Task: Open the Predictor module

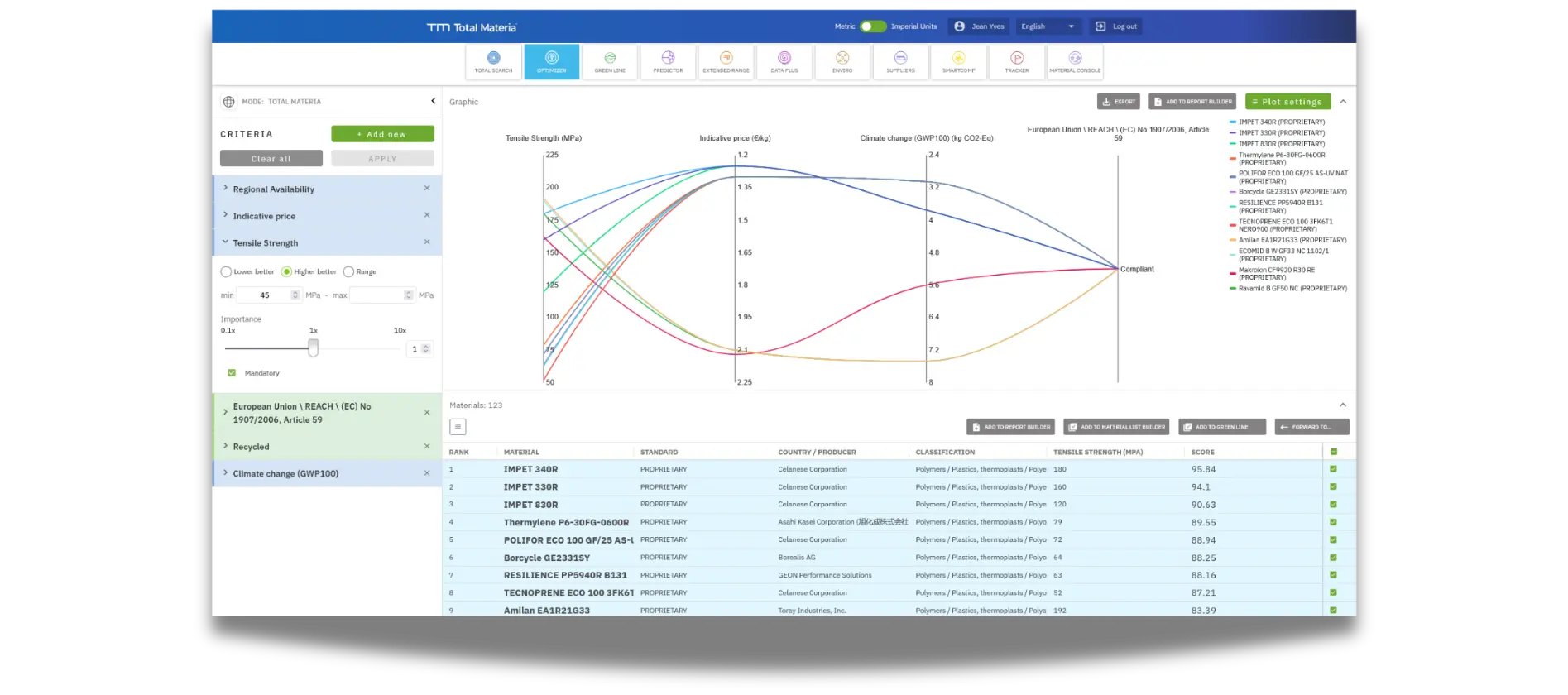Action: tap(668, 62)
